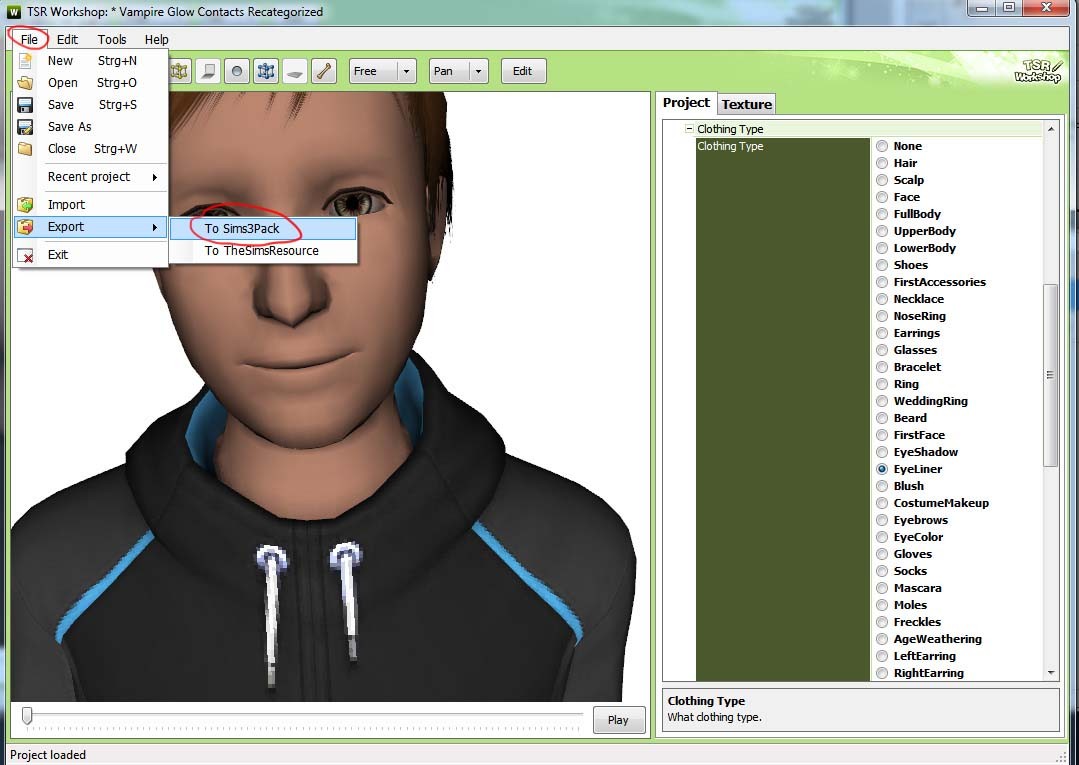Image resolution: width=1079 pixels, height=765 pixels.
Task: Click the properties panel scrollbar thumb
Action: tap(1050, 375)
